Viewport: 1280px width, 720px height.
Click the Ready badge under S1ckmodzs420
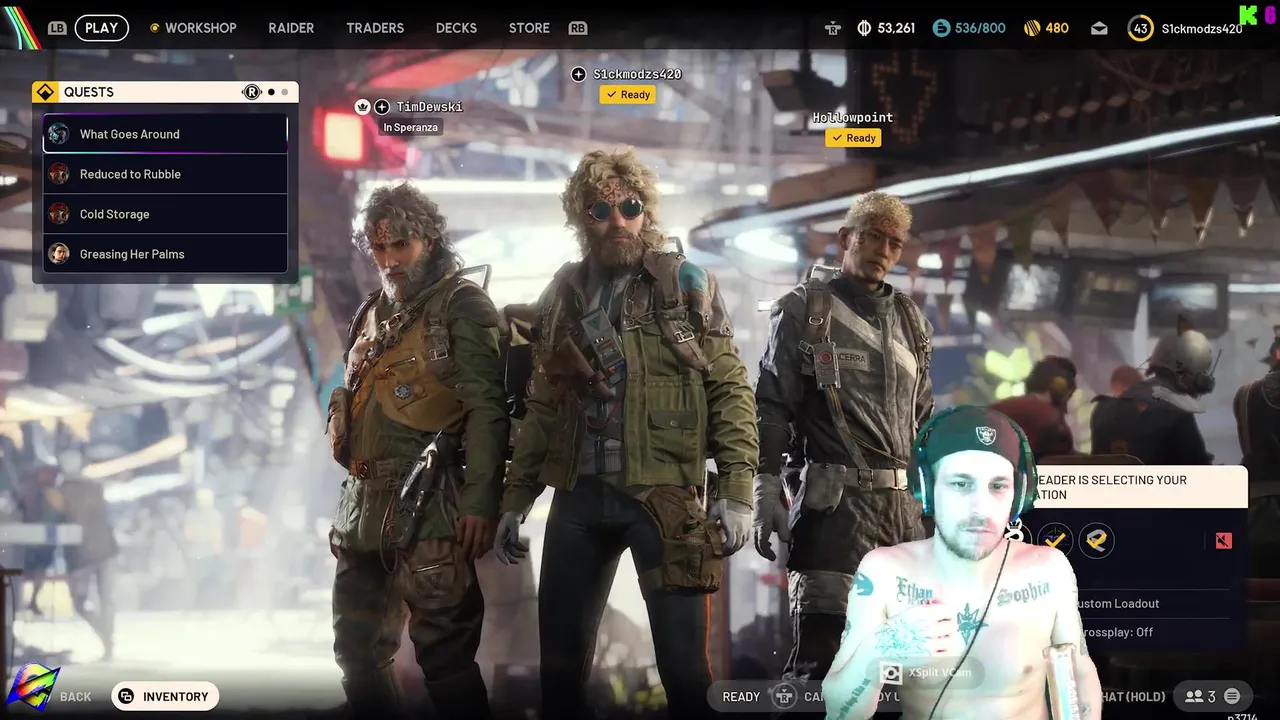pyautogui.click(x=628, y=95)
